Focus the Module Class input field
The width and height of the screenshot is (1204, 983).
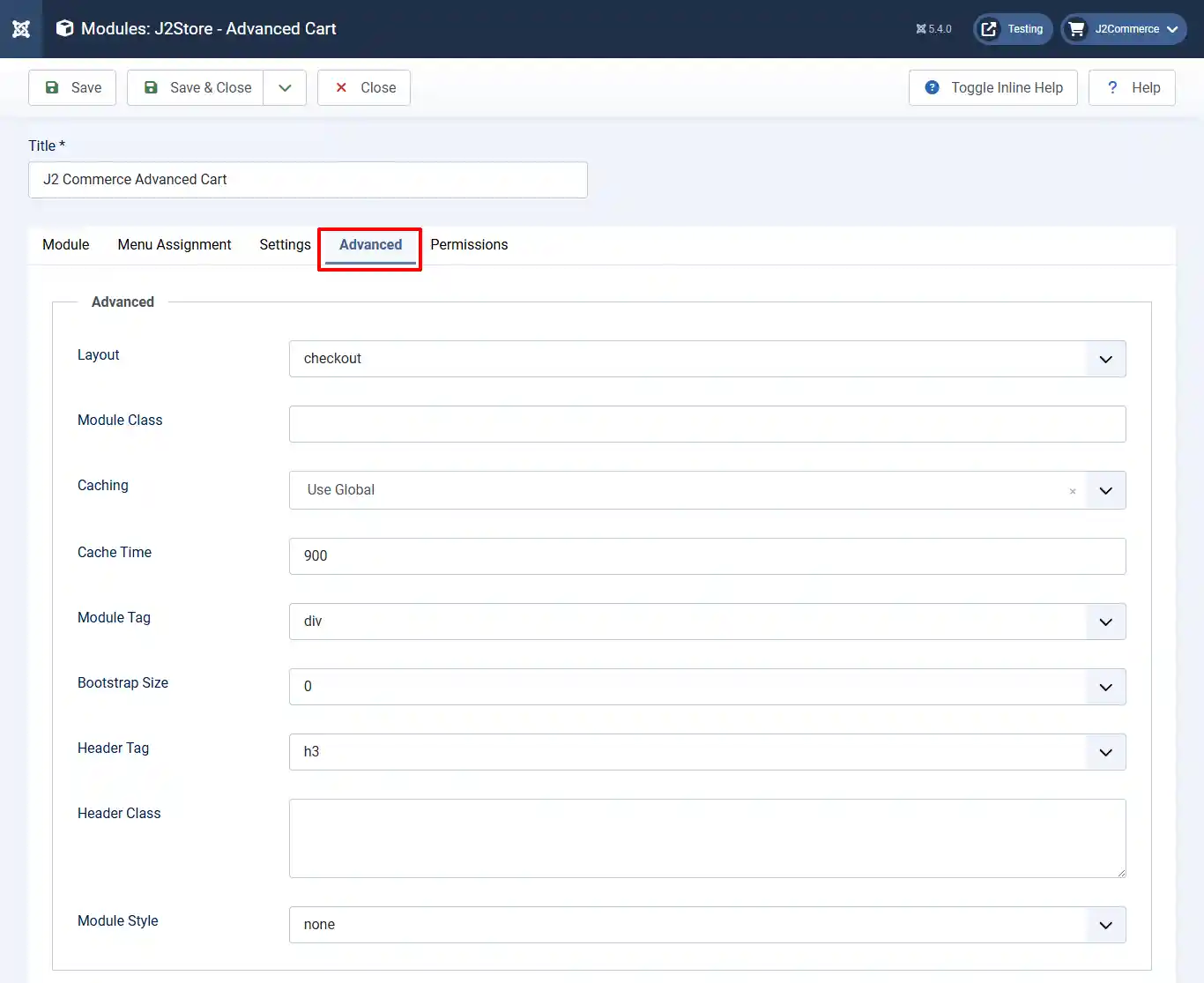tap(707, 424)
